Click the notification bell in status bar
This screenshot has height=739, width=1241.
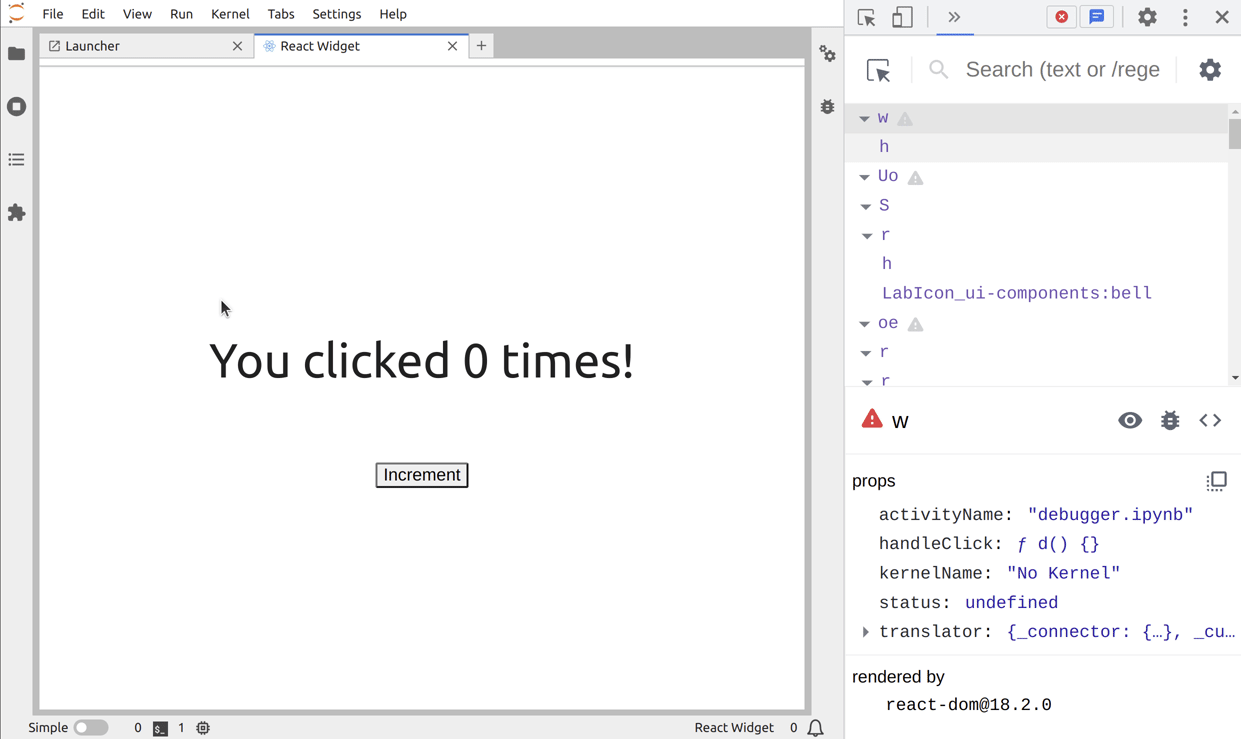pyautogui.click(x=816, y=728)
